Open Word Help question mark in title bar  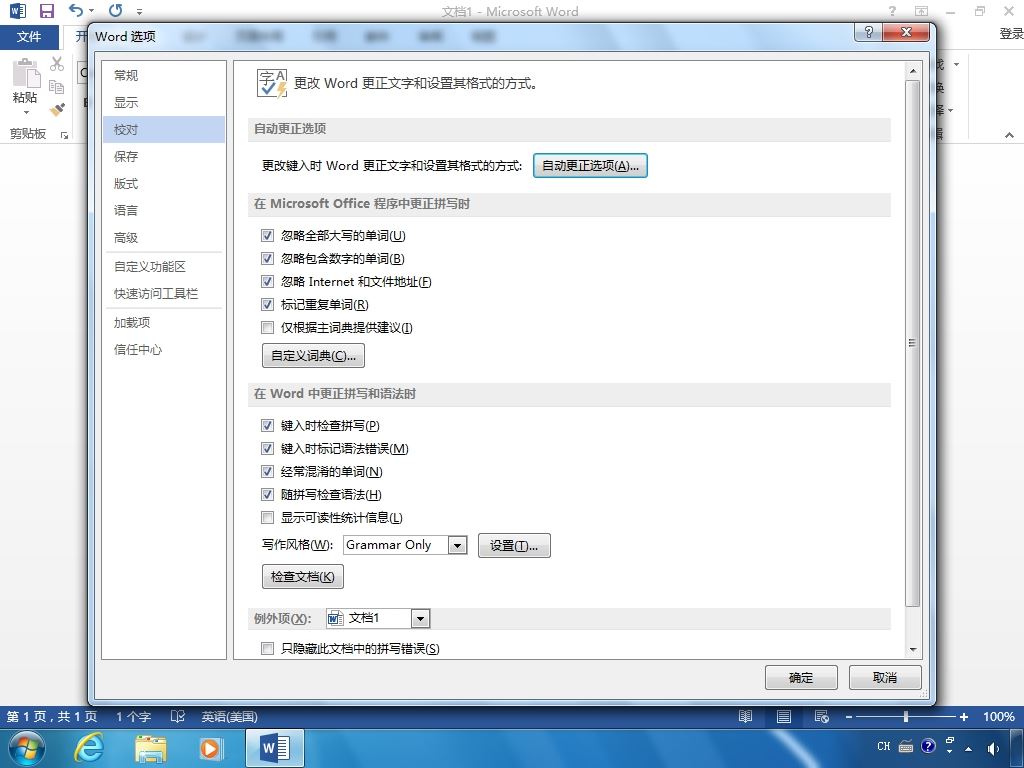(892, 11)
